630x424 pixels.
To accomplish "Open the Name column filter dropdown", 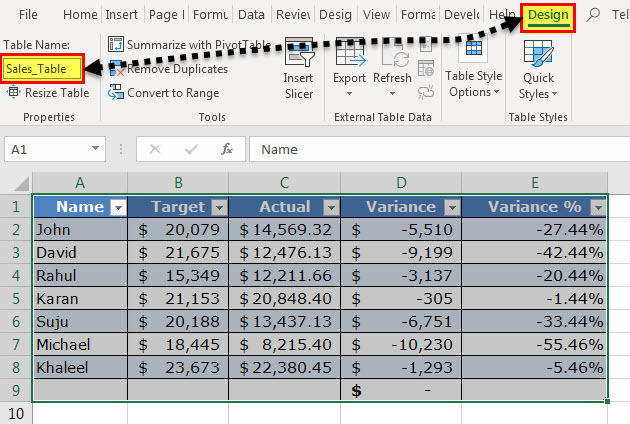I will [117, 207].
